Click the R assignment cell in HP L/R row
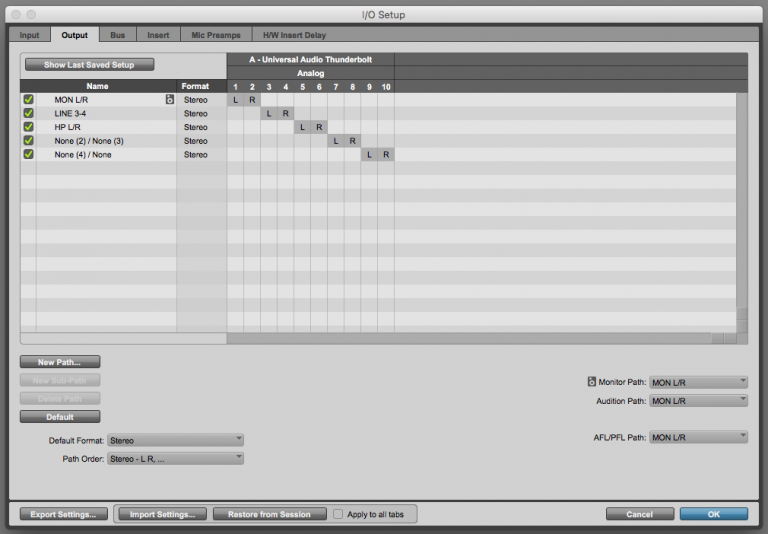The width and height of the screenshot is (768, 534). click(319, 127)
